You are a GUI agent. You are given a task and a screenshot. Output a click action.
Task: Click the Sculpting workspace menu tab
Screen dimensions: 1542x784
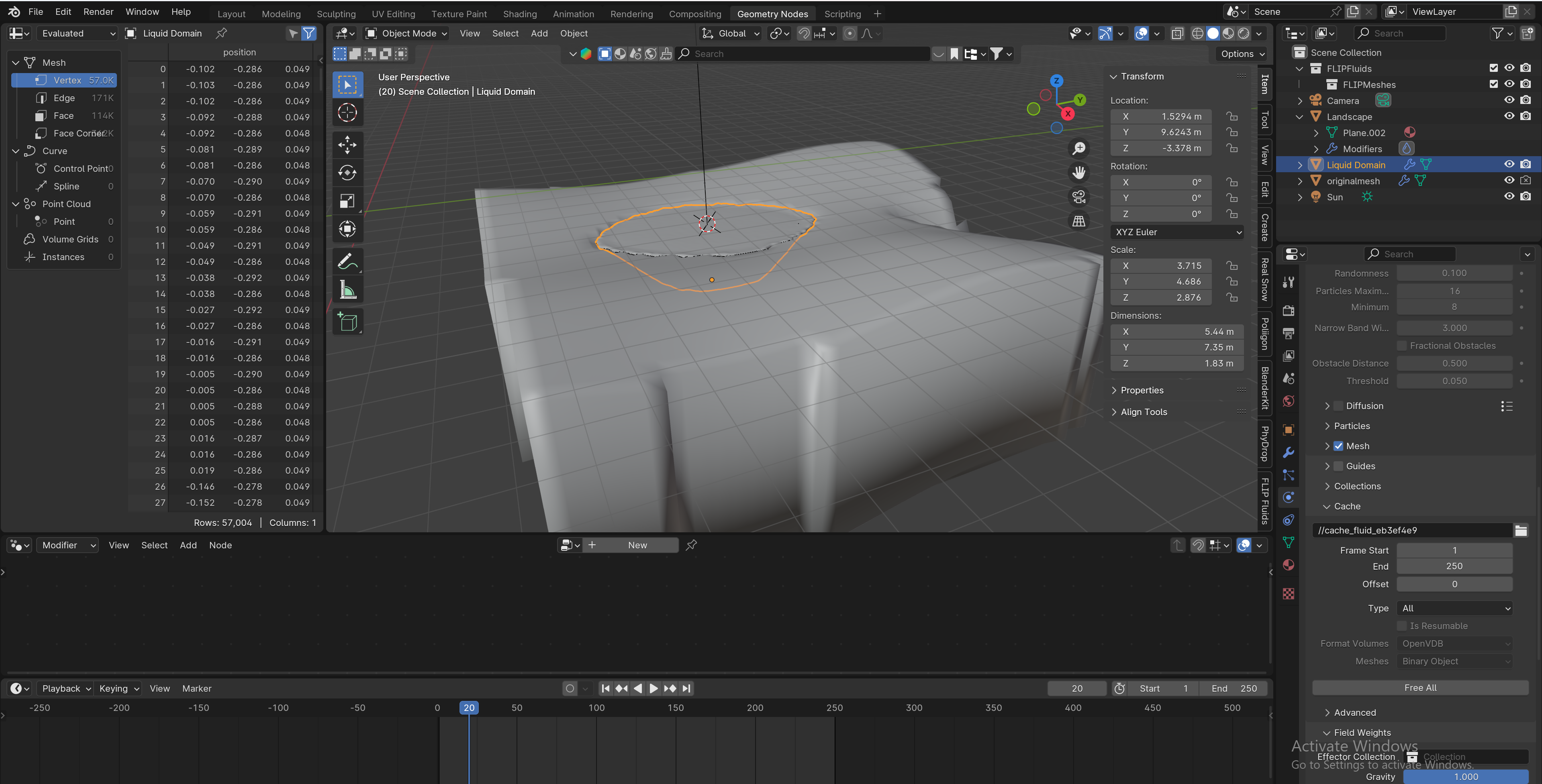[336, 13]
